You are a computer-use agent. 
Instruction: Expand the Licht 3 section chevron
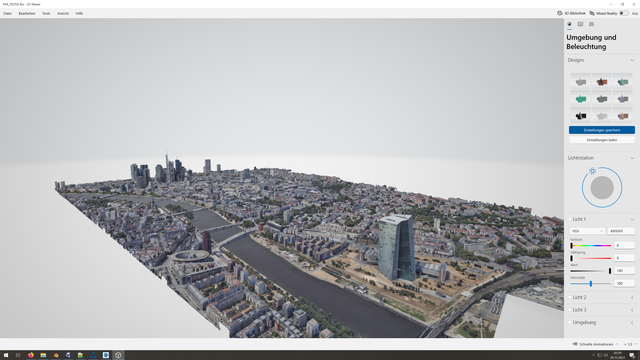click(x=632, y=310)
